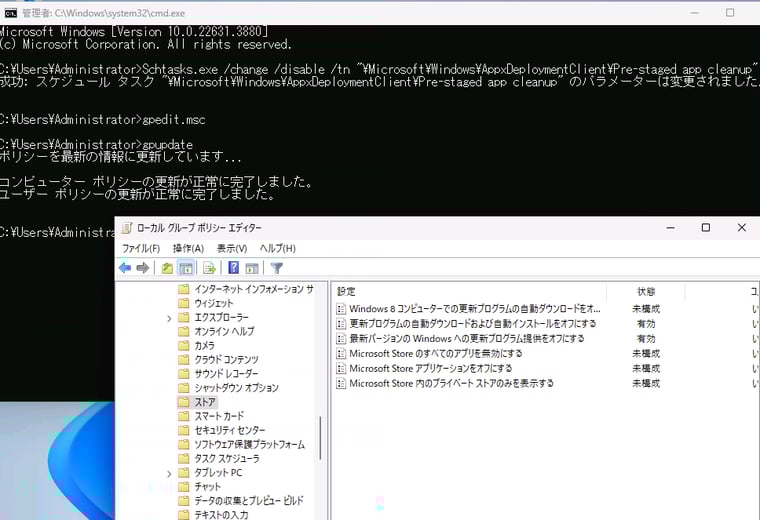Open the Help question-mark toolbar icon
This screenshot has height=520, width=760.
coord(234,268)
